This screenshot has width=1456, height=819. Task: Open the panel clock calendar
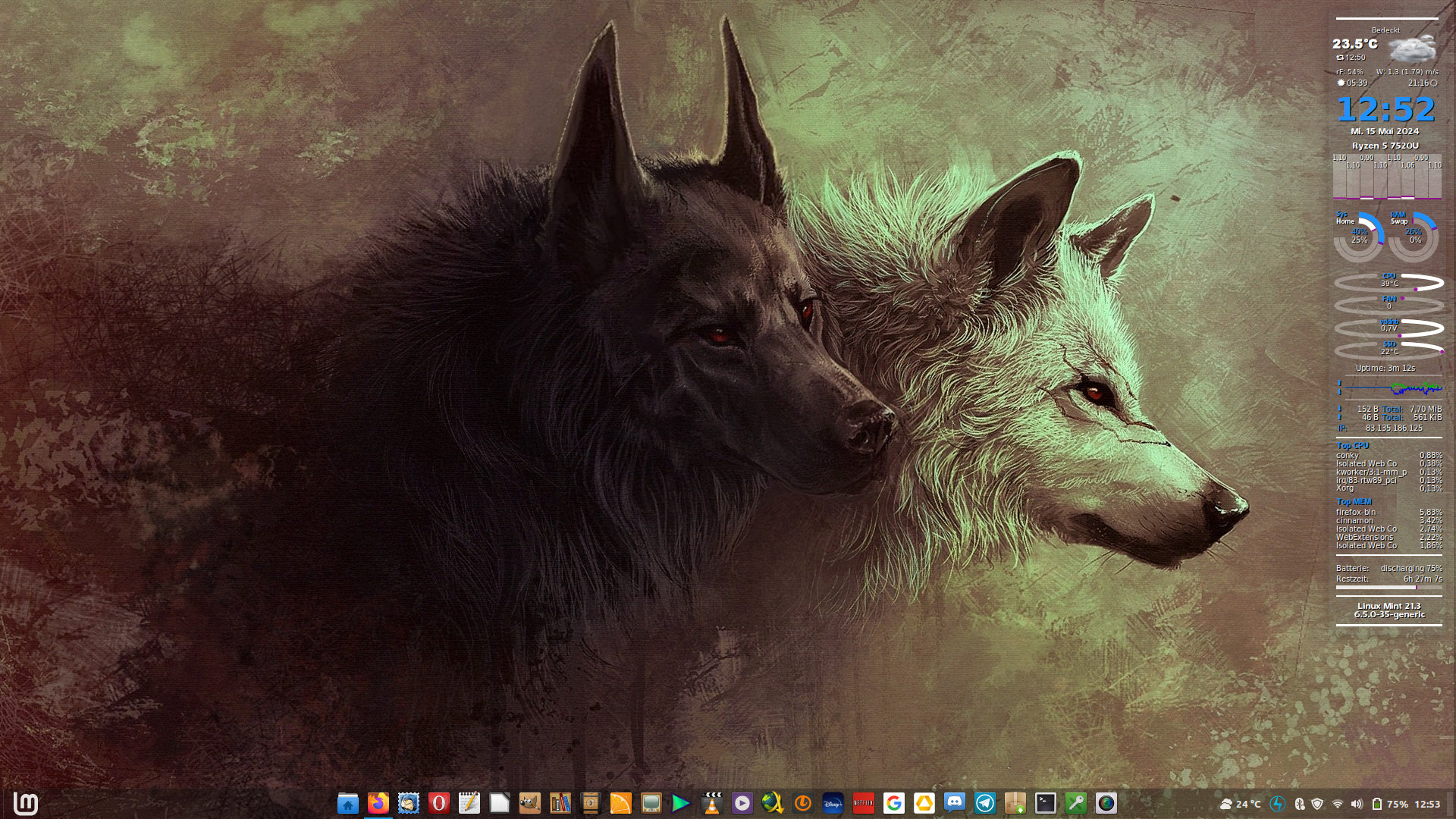click(x=1427, y=804)
